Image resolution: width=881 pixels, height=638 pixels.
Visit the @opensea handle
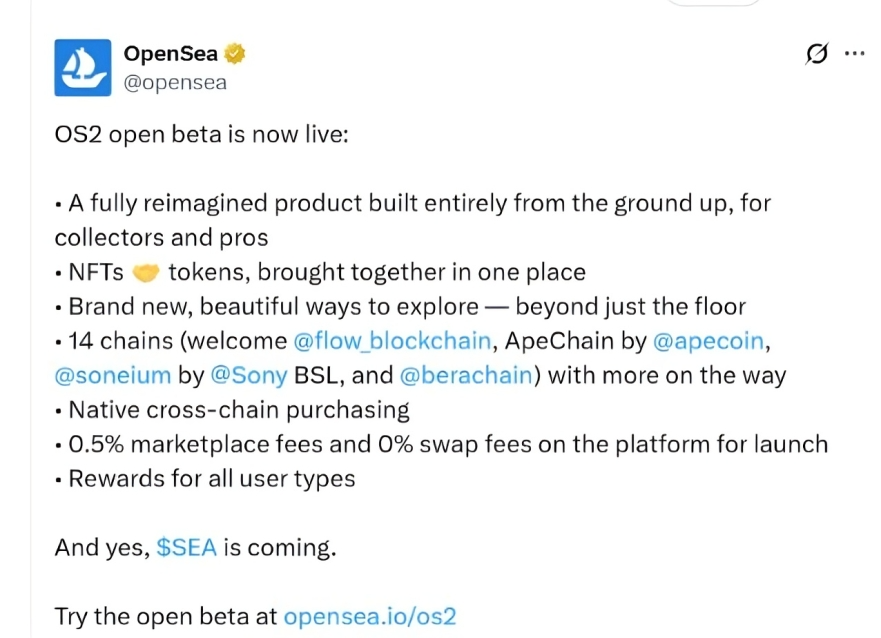175,83
